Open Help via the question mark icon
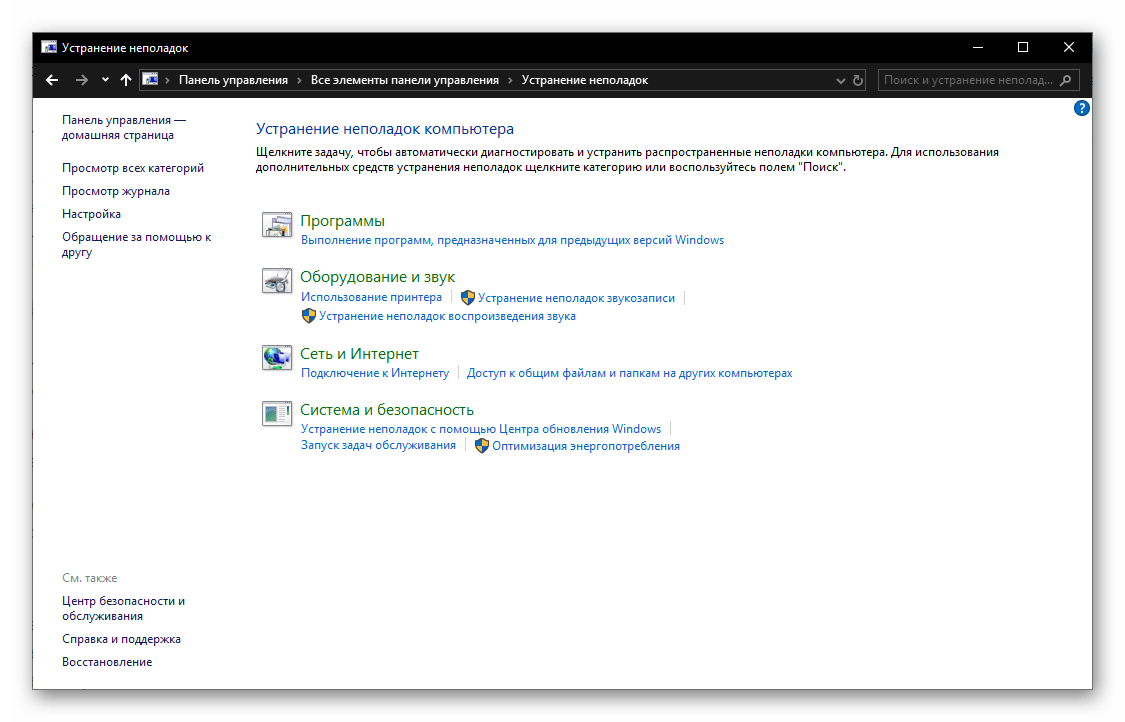The image size is (1125, 722). pos(1081,108)
